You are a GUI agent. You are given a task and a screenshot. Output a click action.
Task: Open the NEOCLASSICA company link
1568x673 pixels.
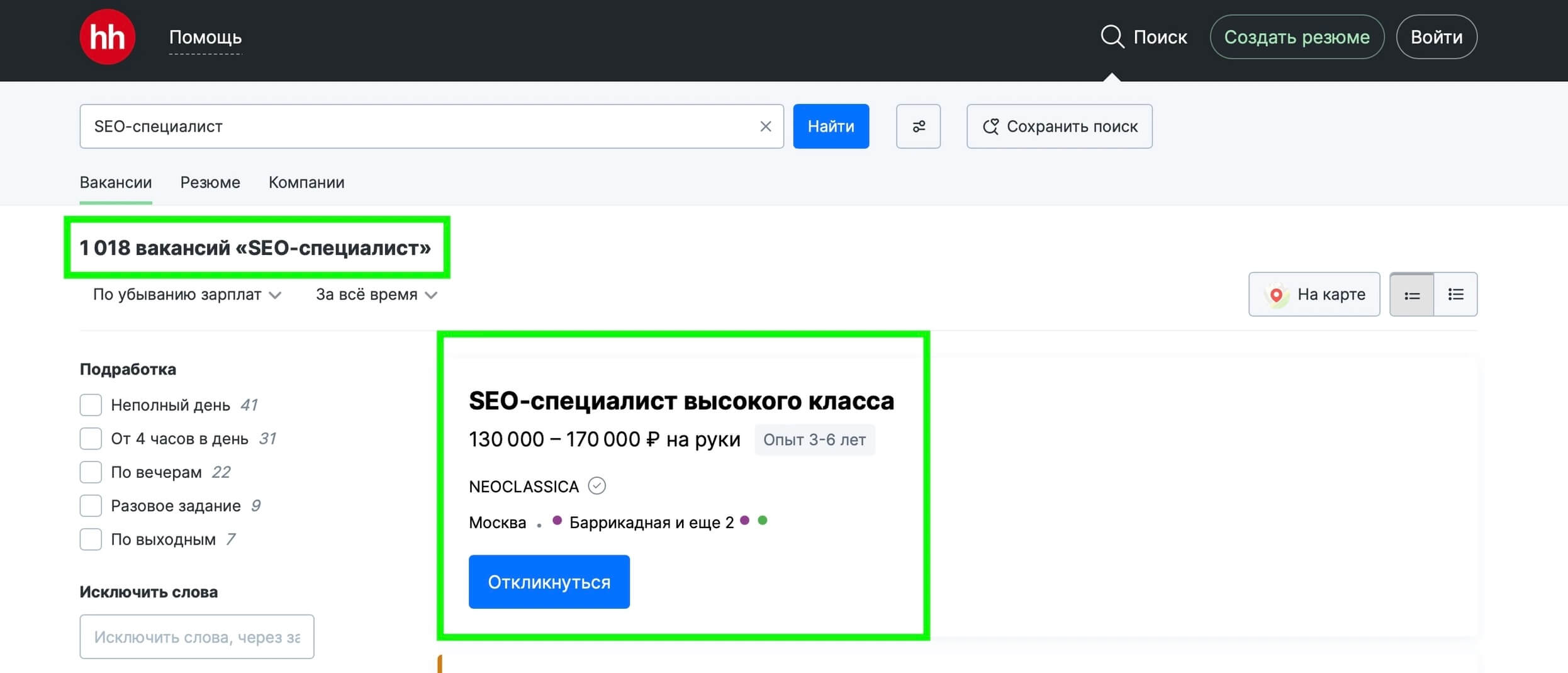pos(524,487)
